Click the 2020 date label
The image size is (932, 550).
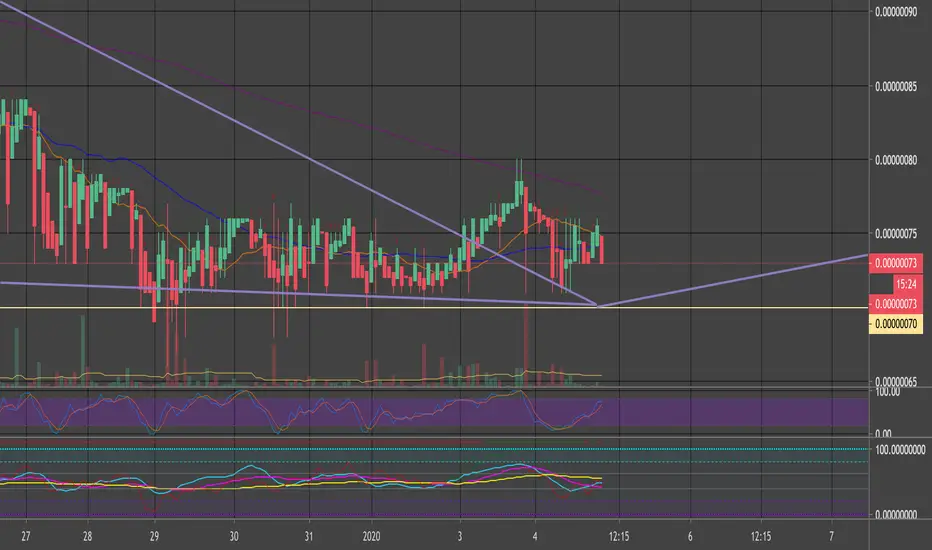click(x=371, y=536)
